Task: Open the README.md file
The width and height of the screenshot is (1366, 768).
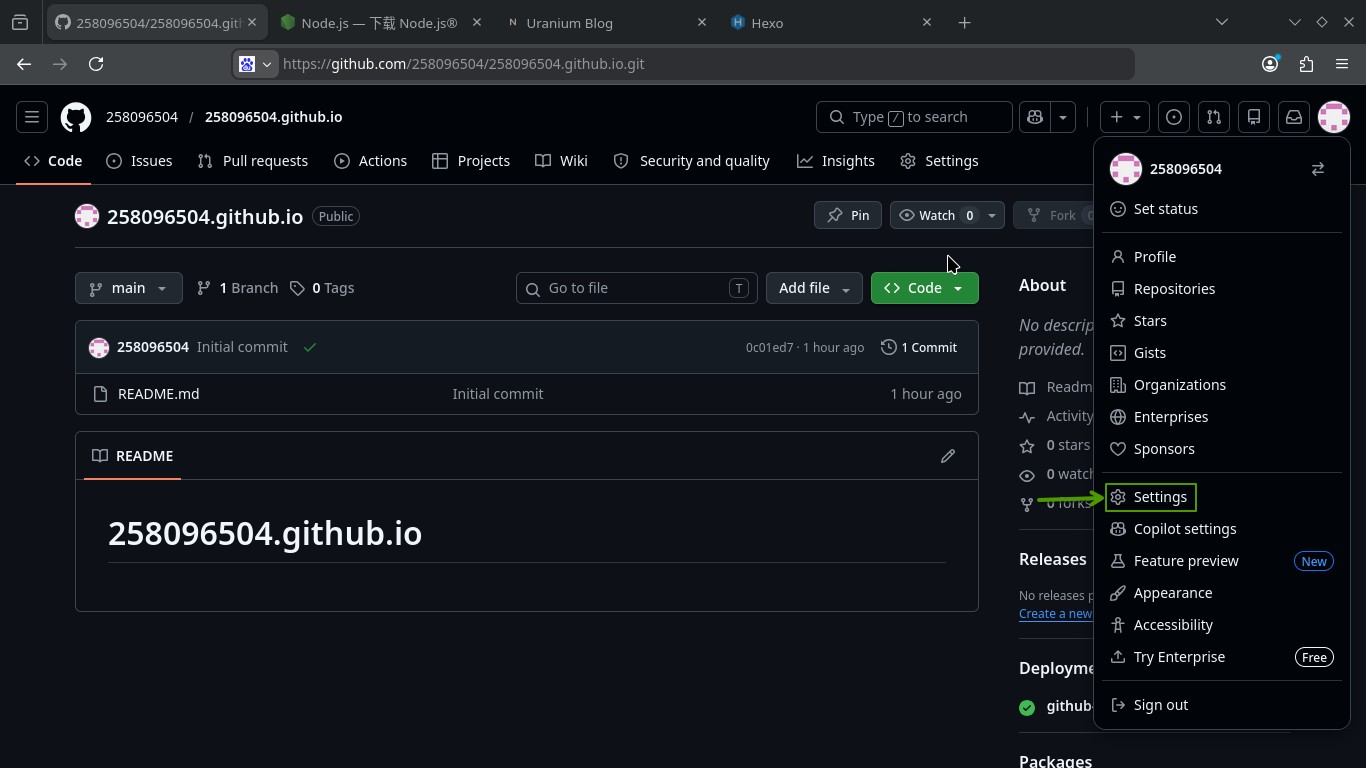Action: pos(158,394)
